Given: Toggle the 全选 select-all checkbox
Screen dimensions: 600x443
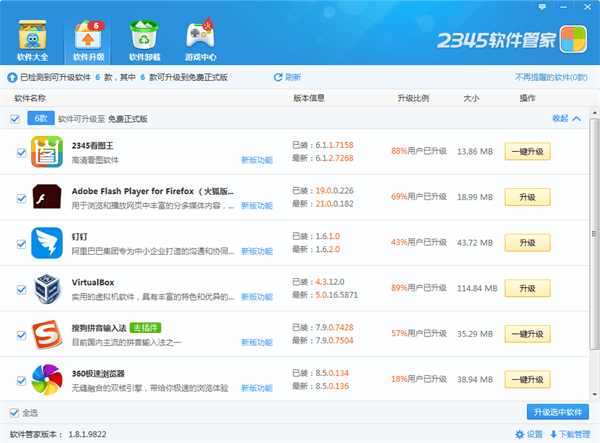Looking at the screenshot, I should tap(13, 411).
